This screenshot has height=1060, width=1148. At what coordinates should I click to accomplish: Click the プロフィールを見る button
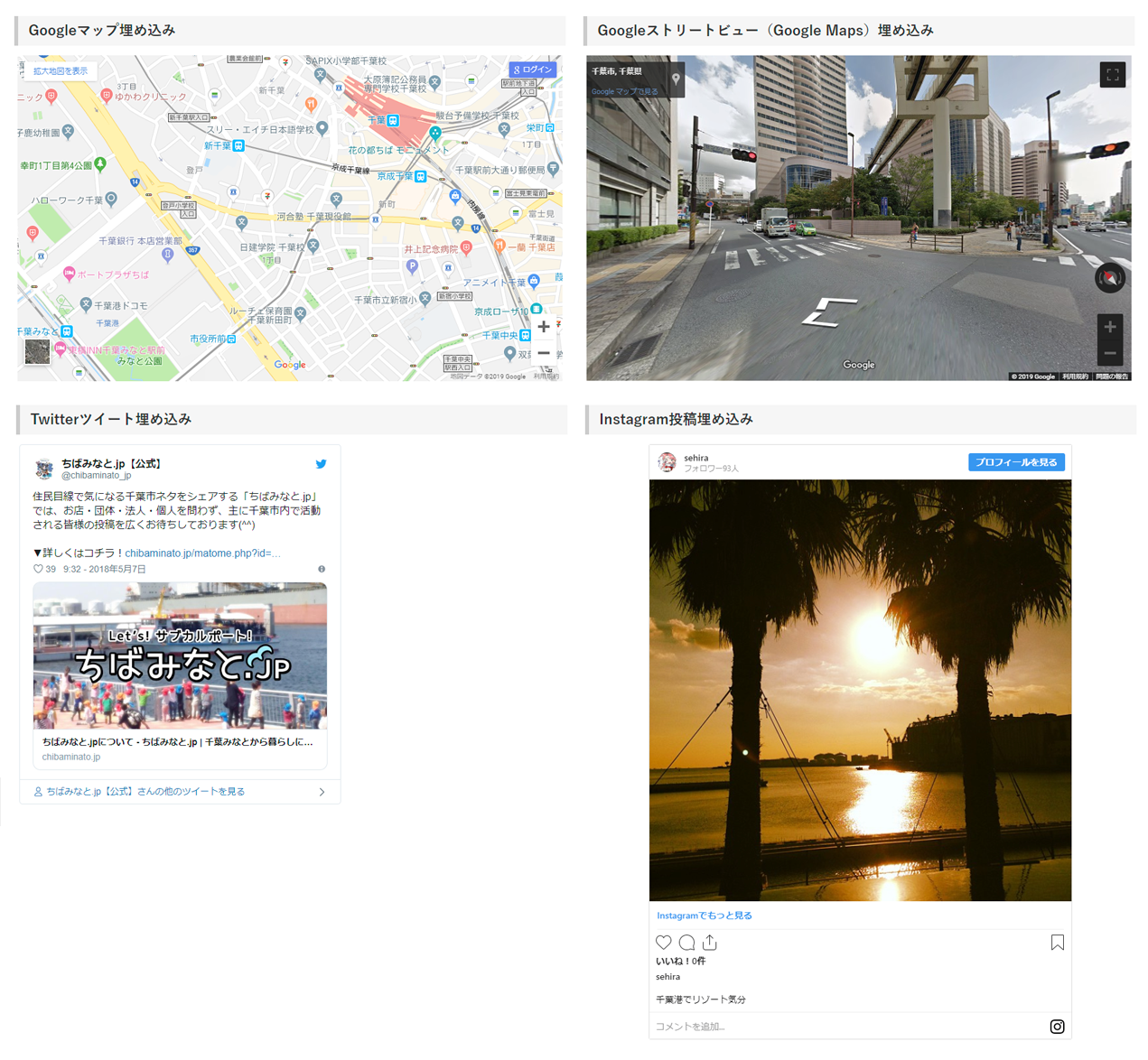pyautogui.click(x=1016, y=462)
